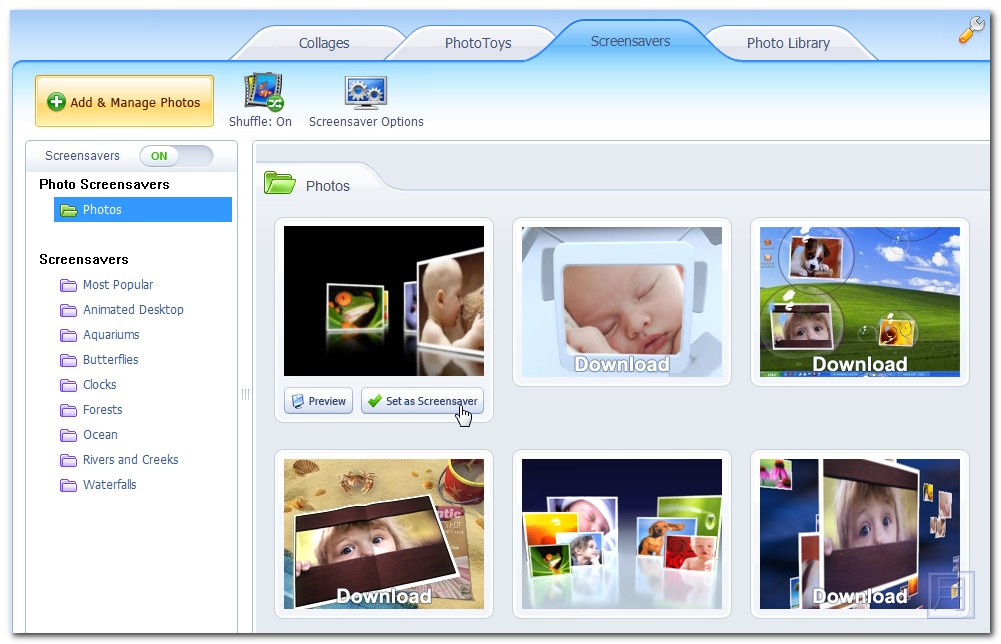The width and height of the screenshot is (1001, 644).
Task: Download the sleeping baby frame screensaver
Action: 622,302
